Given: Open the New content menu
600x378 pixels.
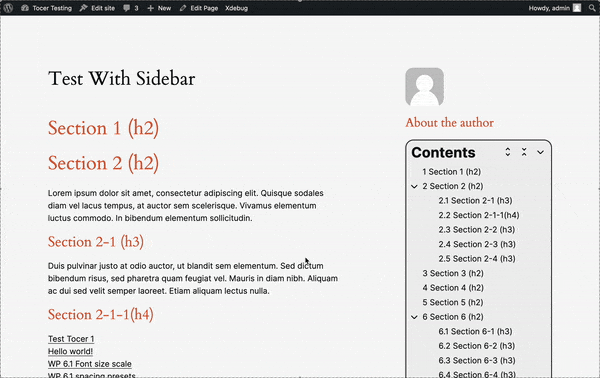Looking at the screenshot, I should pyautogui.click(x=159, y=8).
